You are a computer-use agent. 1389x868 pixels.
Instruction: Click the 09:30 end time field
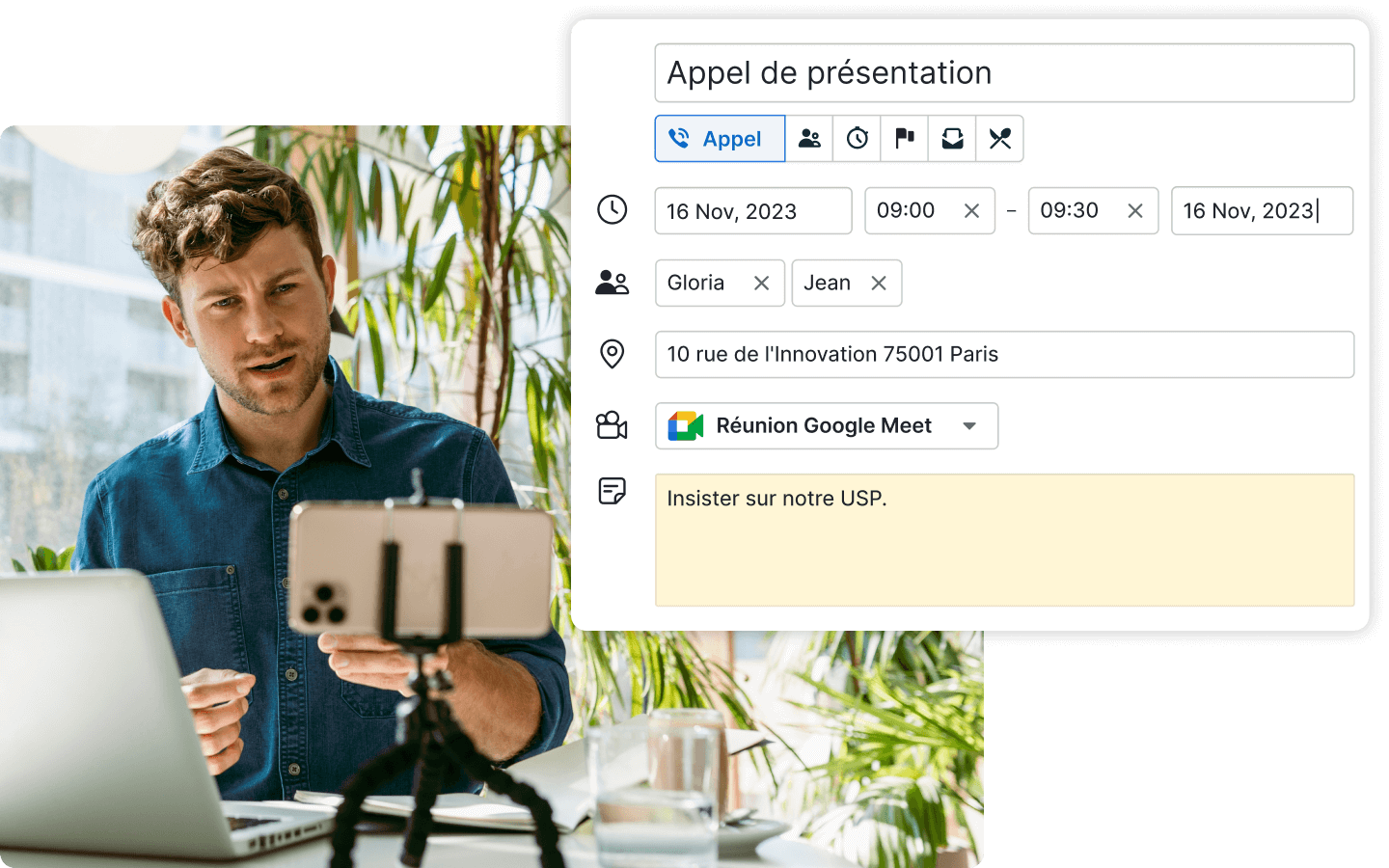(1070, 211)
